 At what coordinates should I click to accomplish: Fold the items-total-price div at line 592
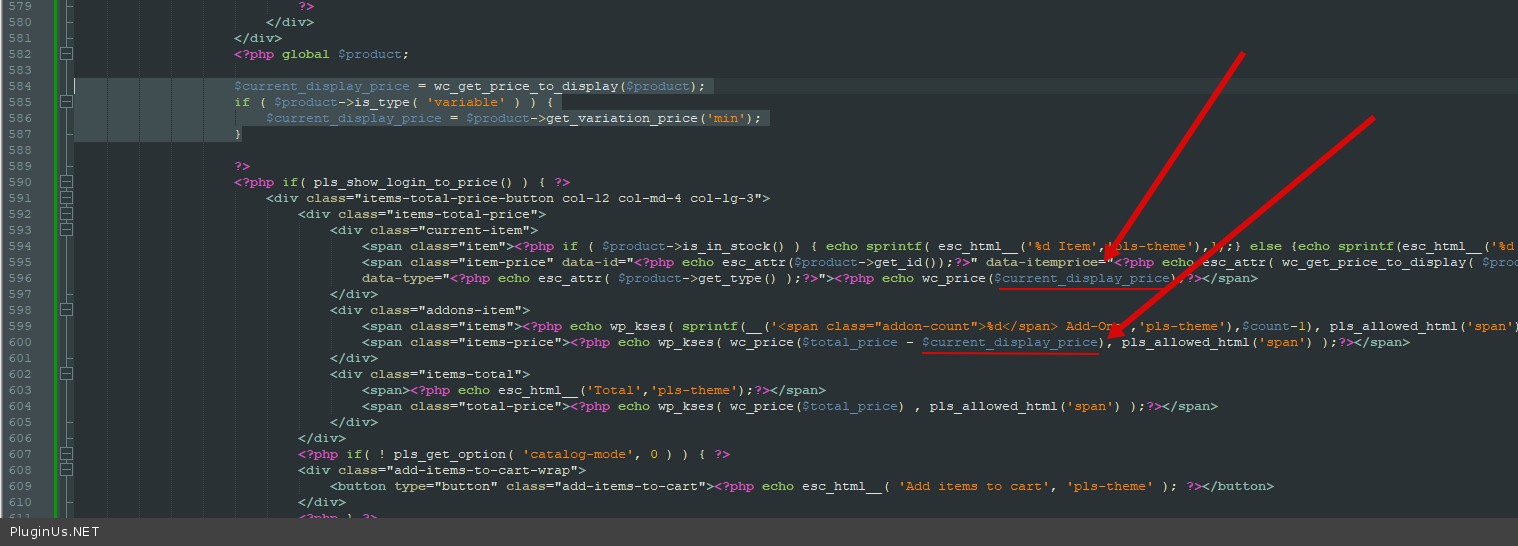(x=66, y=214)
